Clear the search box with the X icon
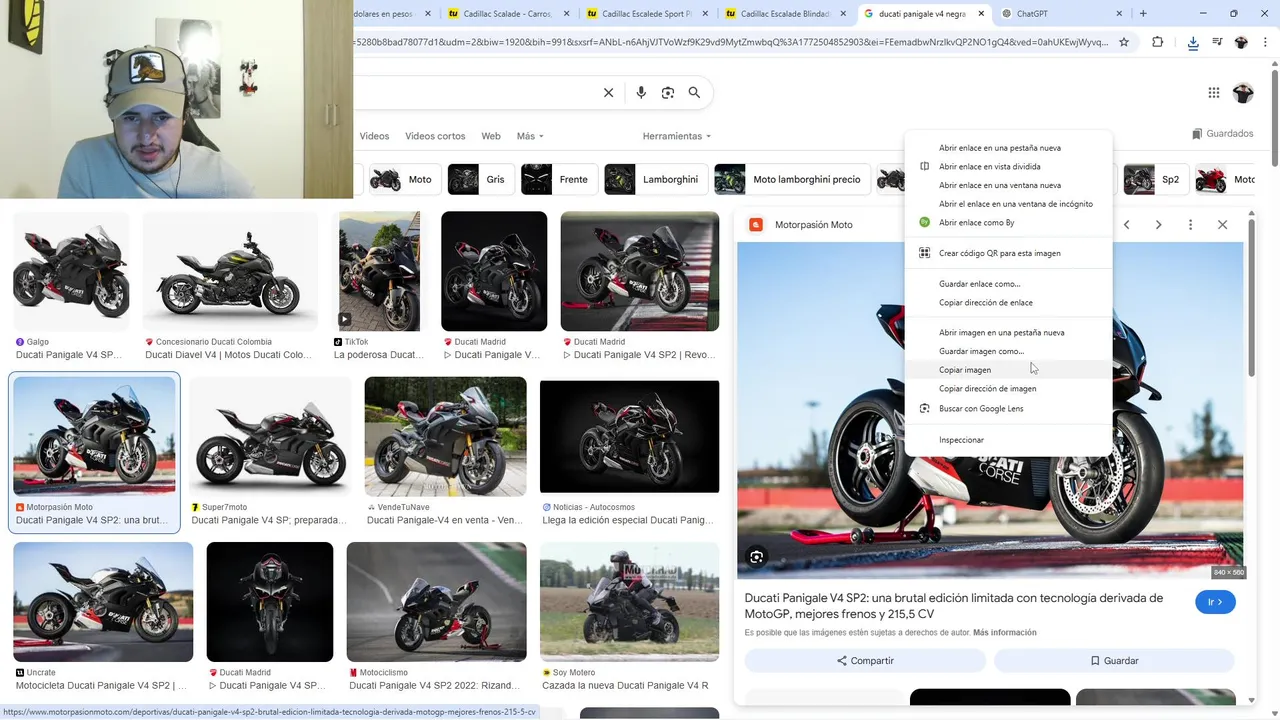The height and width of the screenshot is (720, 1280). pyautogui.click(x=608, y=93)
